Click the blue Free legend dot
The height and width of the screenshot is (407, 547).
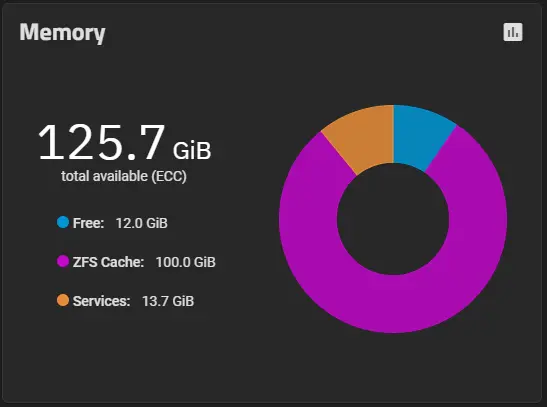click(x=63, y=222)
